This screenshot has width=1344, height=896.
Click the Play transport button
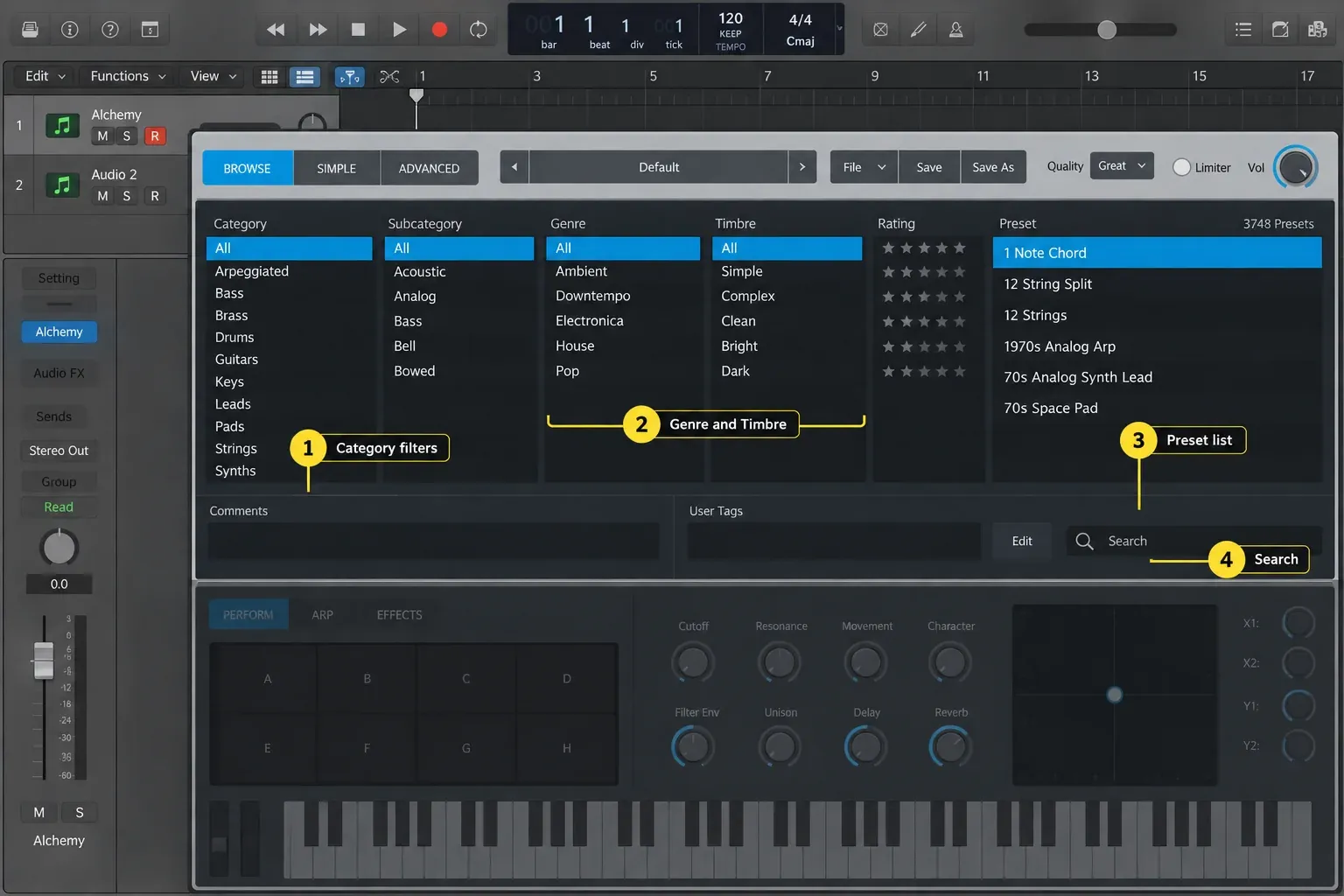point(399,30)
